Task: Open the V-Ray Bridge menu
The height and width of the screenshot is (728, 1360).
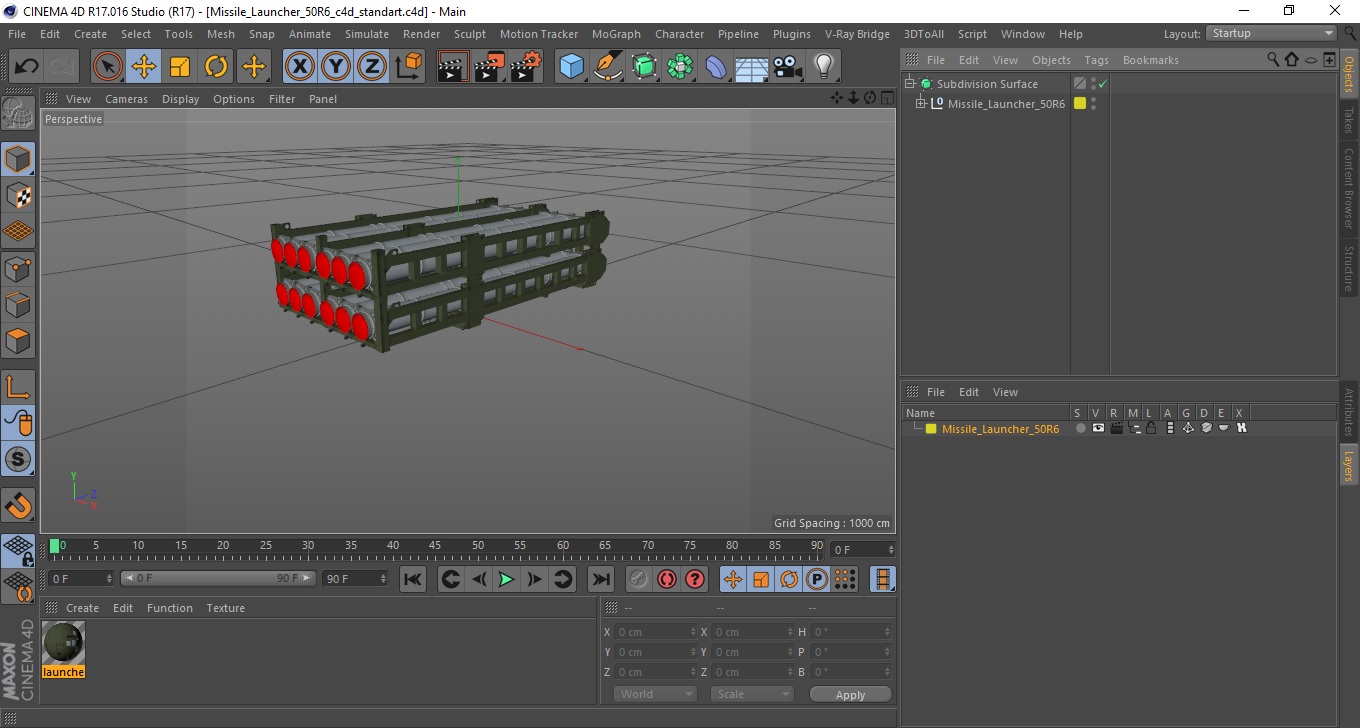Action: 857,34
